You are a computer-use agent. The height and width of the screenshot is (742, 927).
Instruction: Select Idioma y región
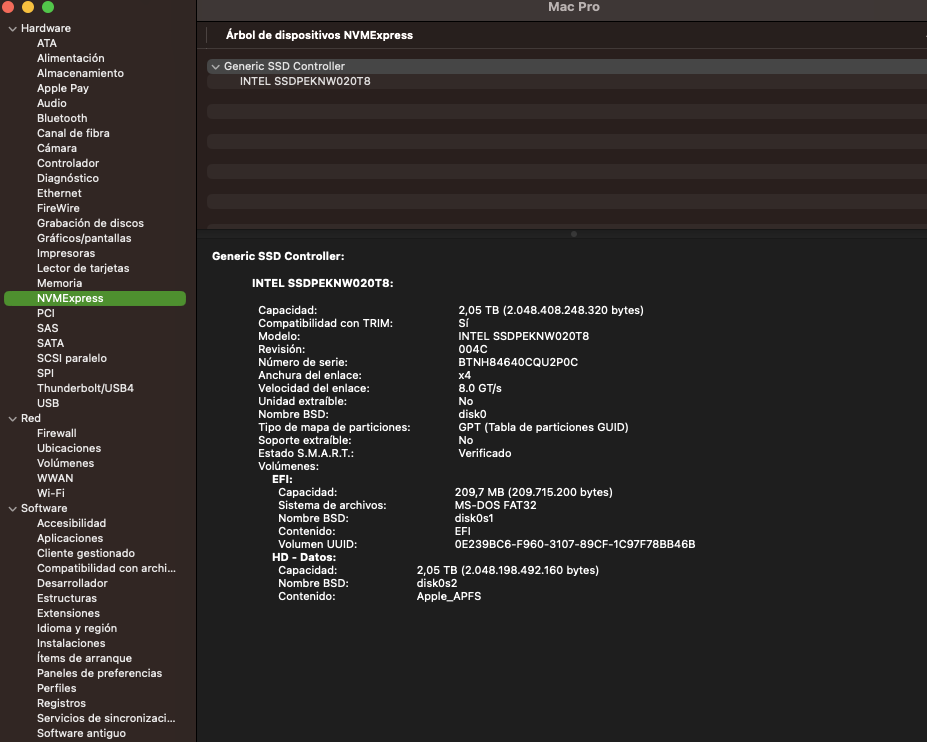(x=77, y=628)
